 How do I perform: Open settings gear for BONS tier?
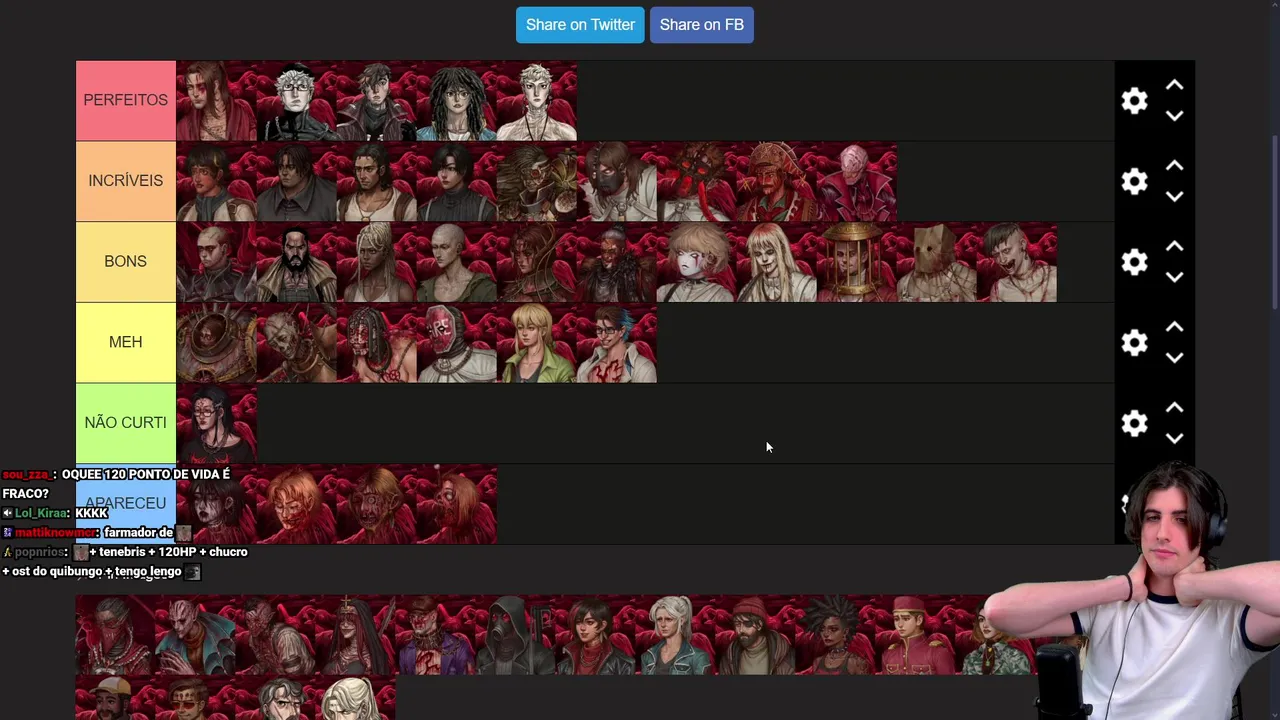tap(1134, 262)
